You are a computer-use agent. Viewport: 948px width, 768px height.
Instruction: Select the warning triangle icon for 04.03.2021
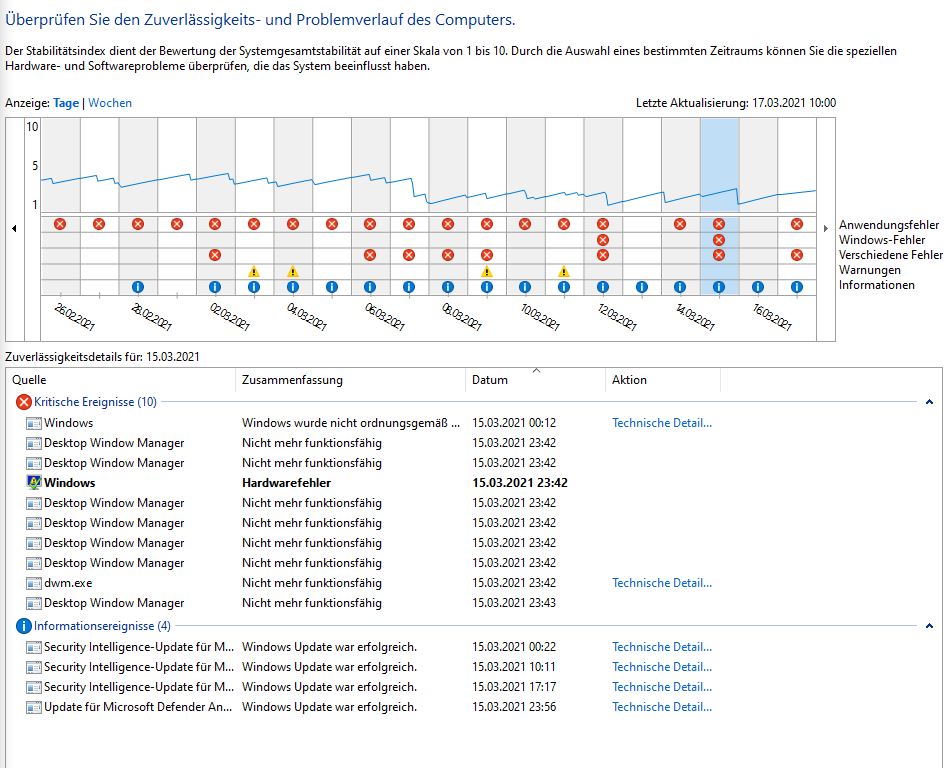tap(293, 271)
